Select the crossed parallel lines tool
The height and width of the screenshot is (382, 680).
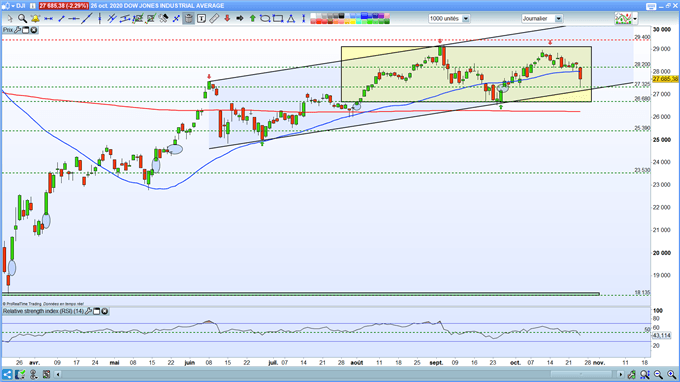click(x=112, y=19)
